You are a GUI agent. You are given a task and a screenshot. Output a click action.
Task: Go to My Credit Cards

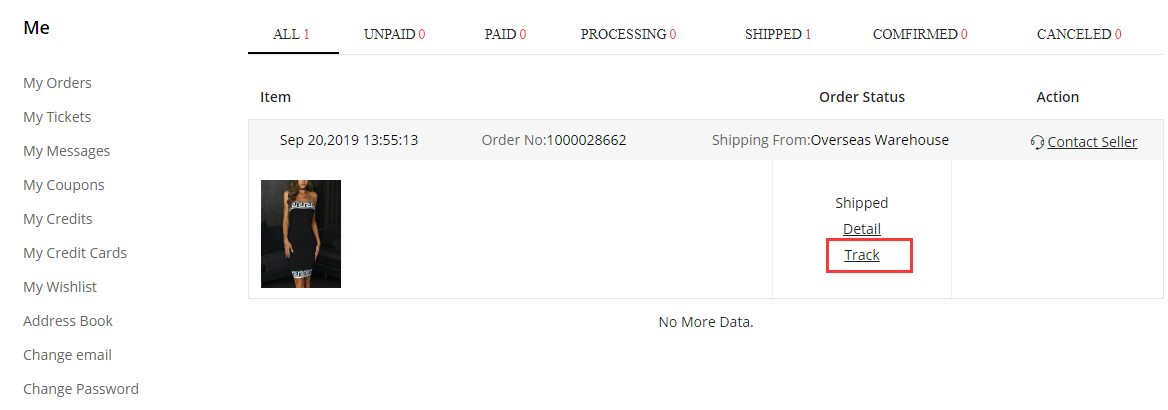pyautogui.click(x=74, y=253)
